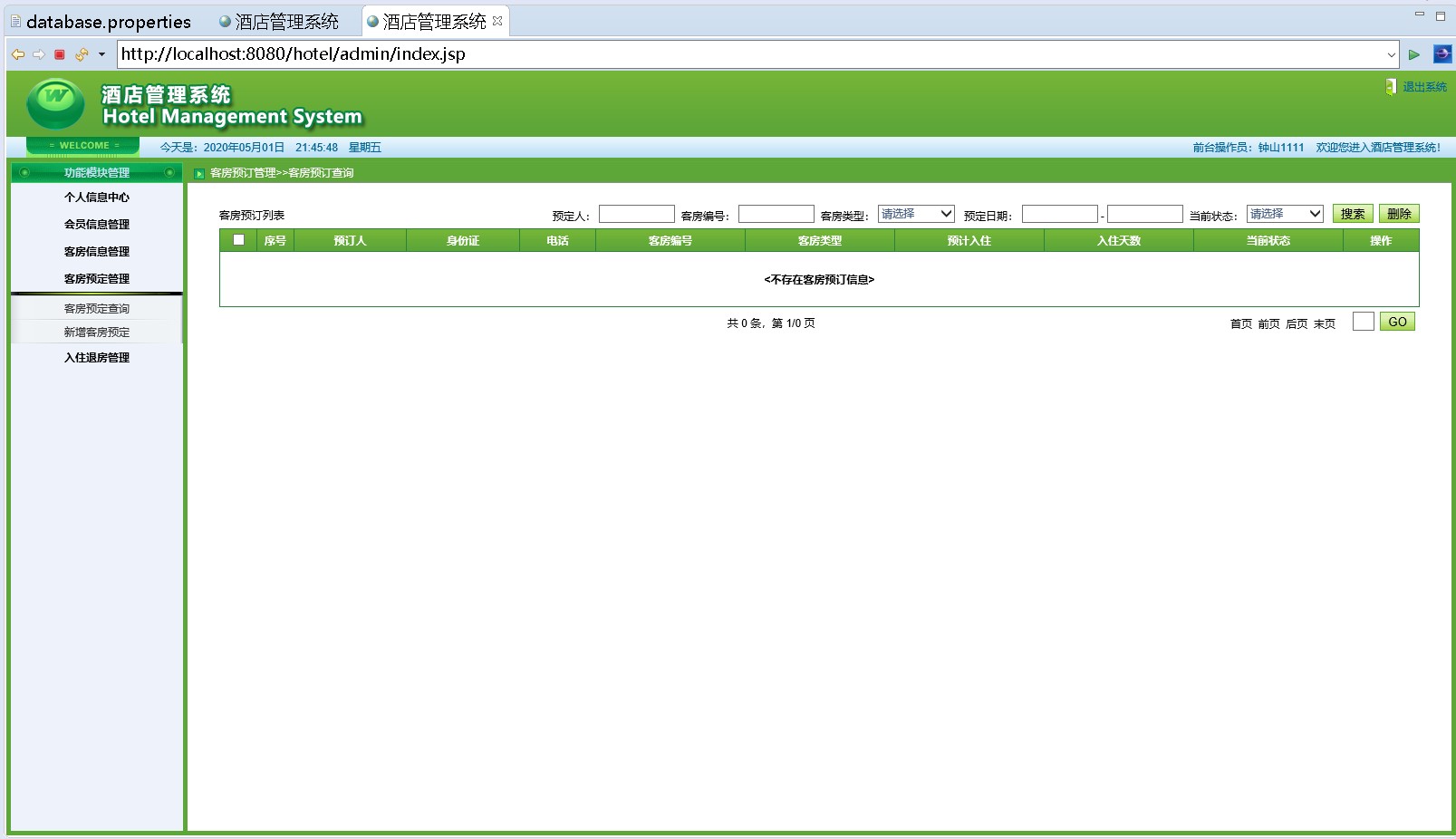This screenshot has width=1456, height=839.
Task: Open the 当前状态 dropdown
Action: (x=1285, y=214)
